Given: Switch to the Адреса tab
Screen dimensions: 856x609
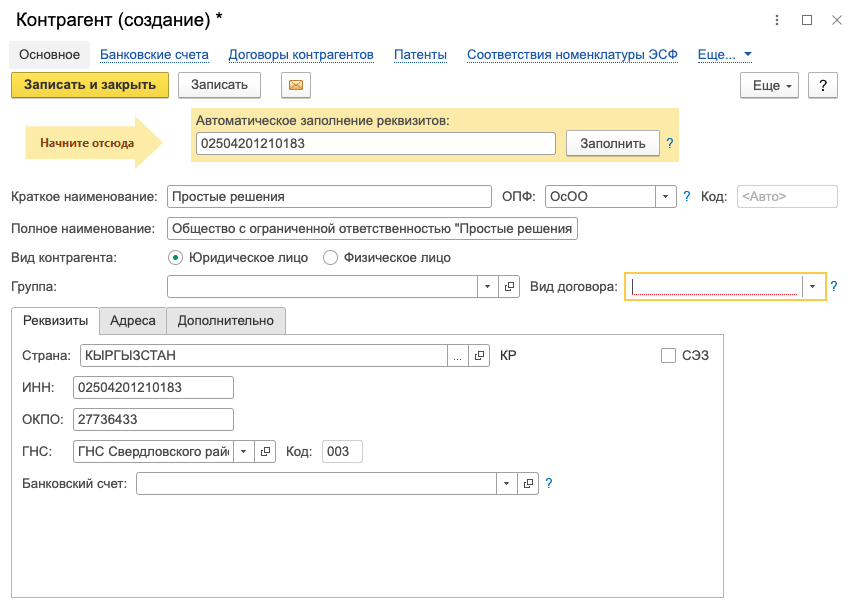Looking at the screenshot, I should tap(133, 321).
